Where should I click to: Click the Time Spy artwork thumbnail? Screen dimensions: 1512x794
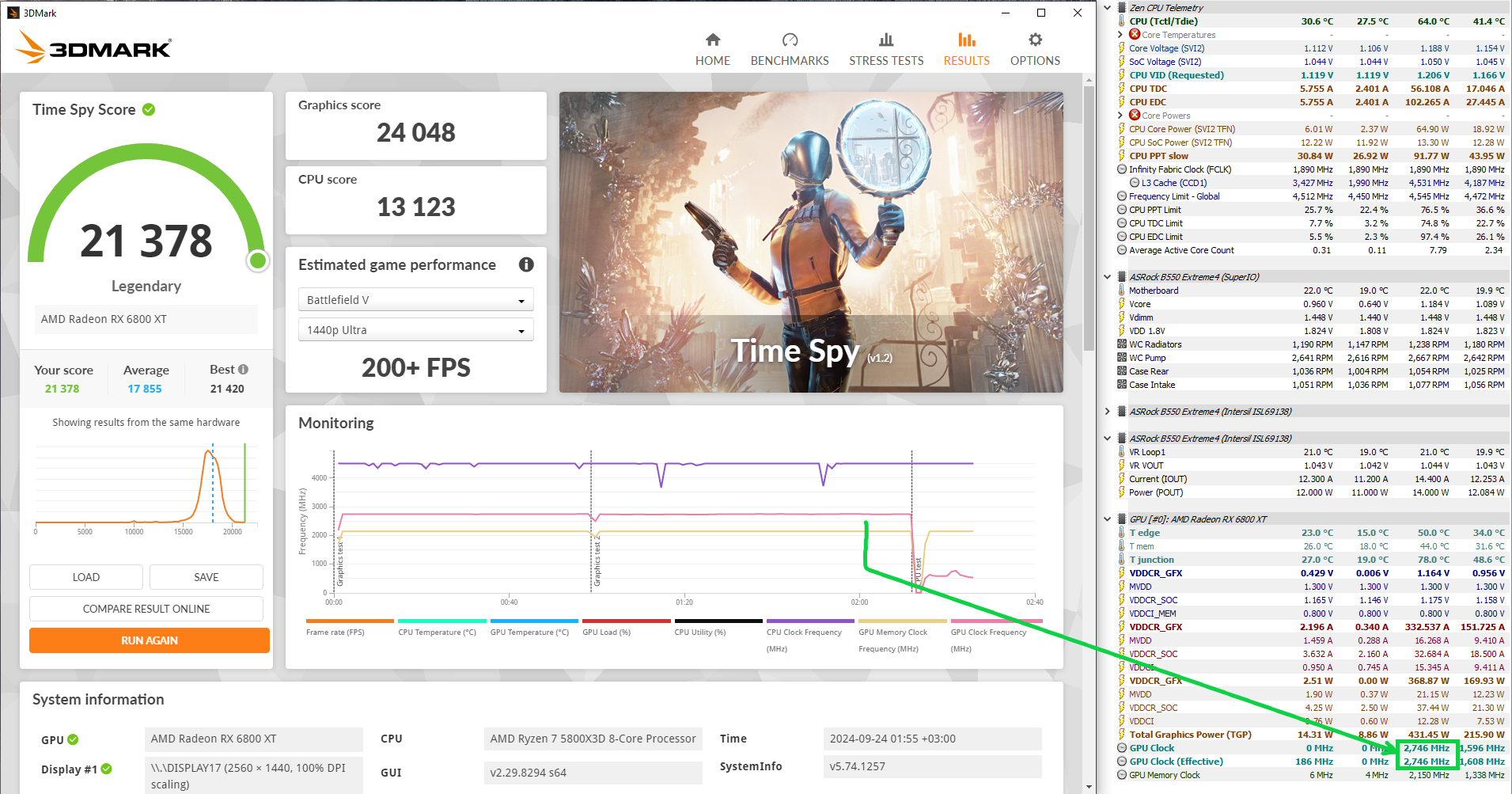tap(811, 242)
